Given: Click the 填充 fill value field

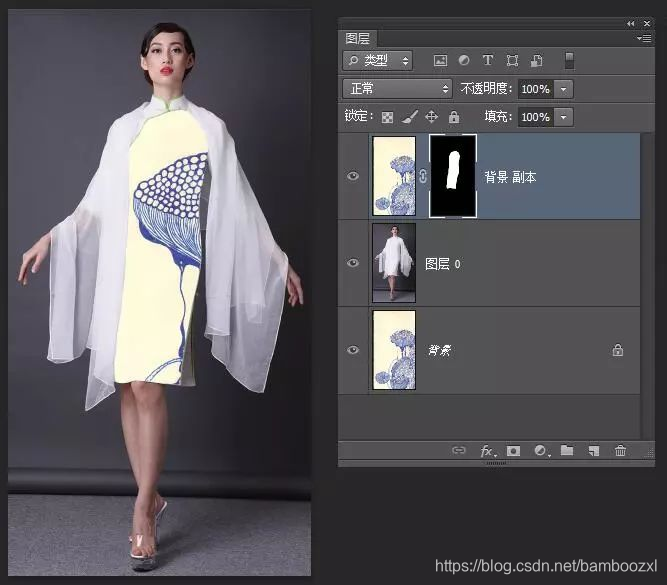Looking at the screenshot, I should 536,117.
